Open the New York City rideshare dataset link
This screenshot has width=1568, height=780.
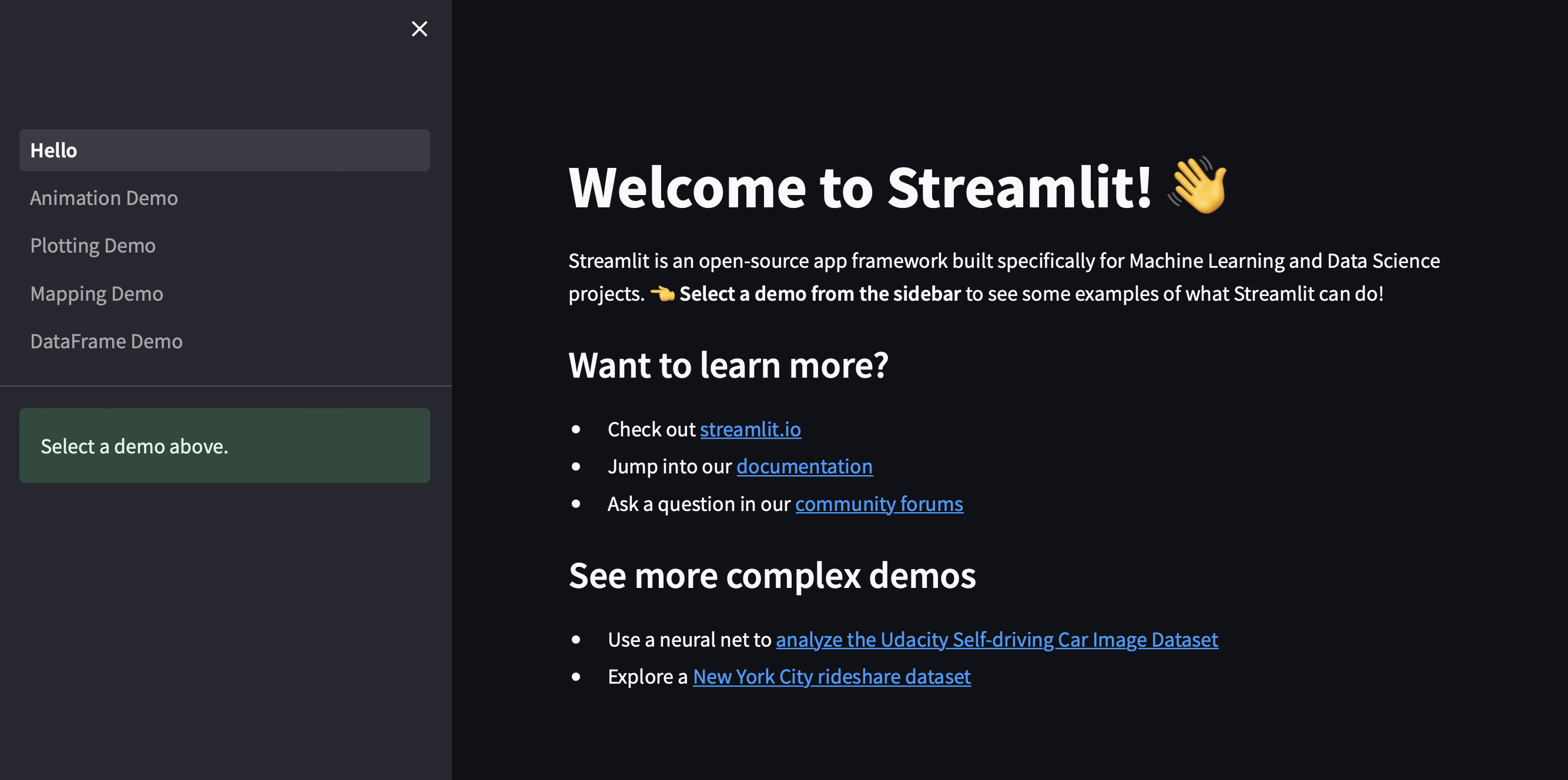tap(831, 677)
